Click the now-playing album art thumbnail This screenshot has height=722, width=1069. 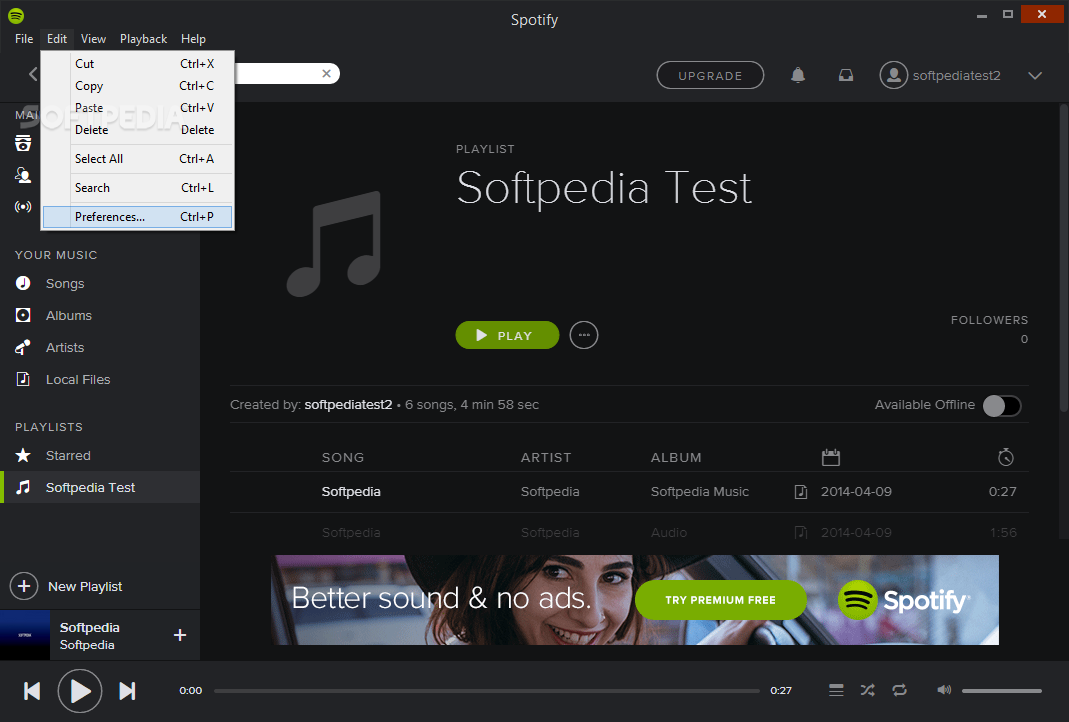coord(25,635)
